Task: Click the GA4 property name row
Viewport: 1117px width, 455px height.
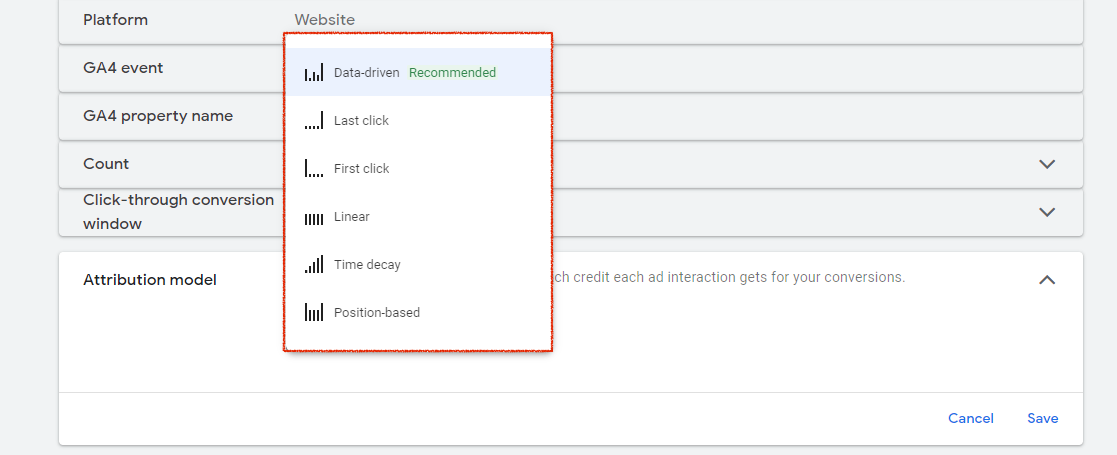Action: click(x=571, y=116)
